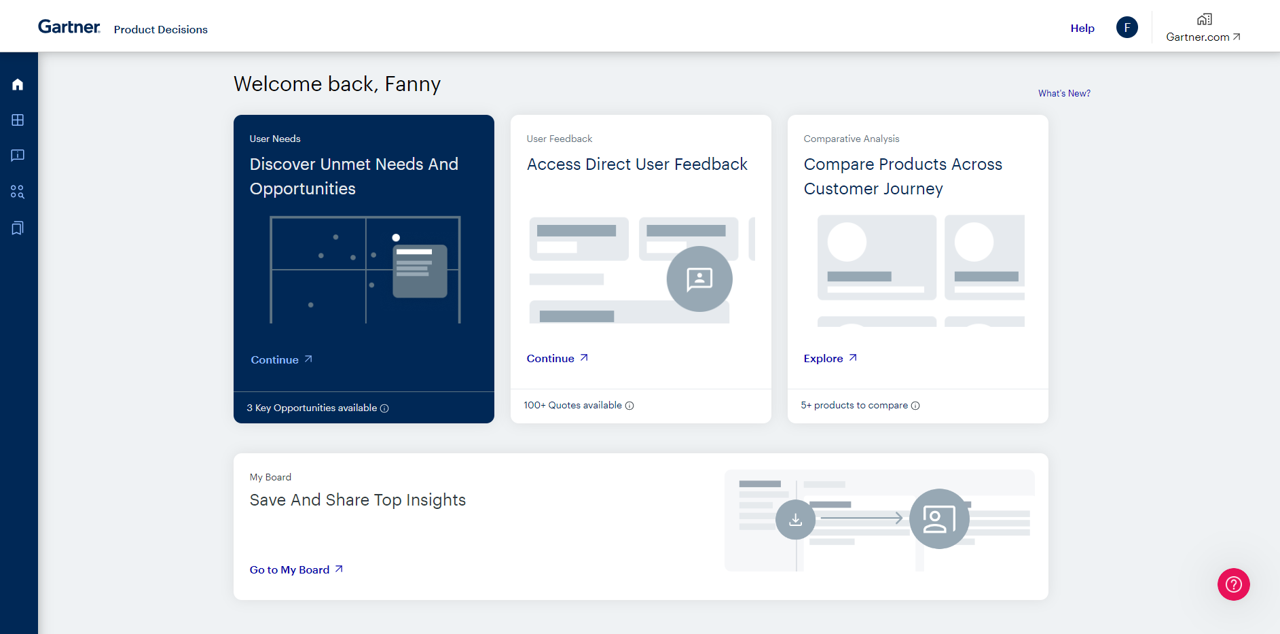The image size is (1280, 634).
Task: Click the Gartner logo
Action: point(69,27)
